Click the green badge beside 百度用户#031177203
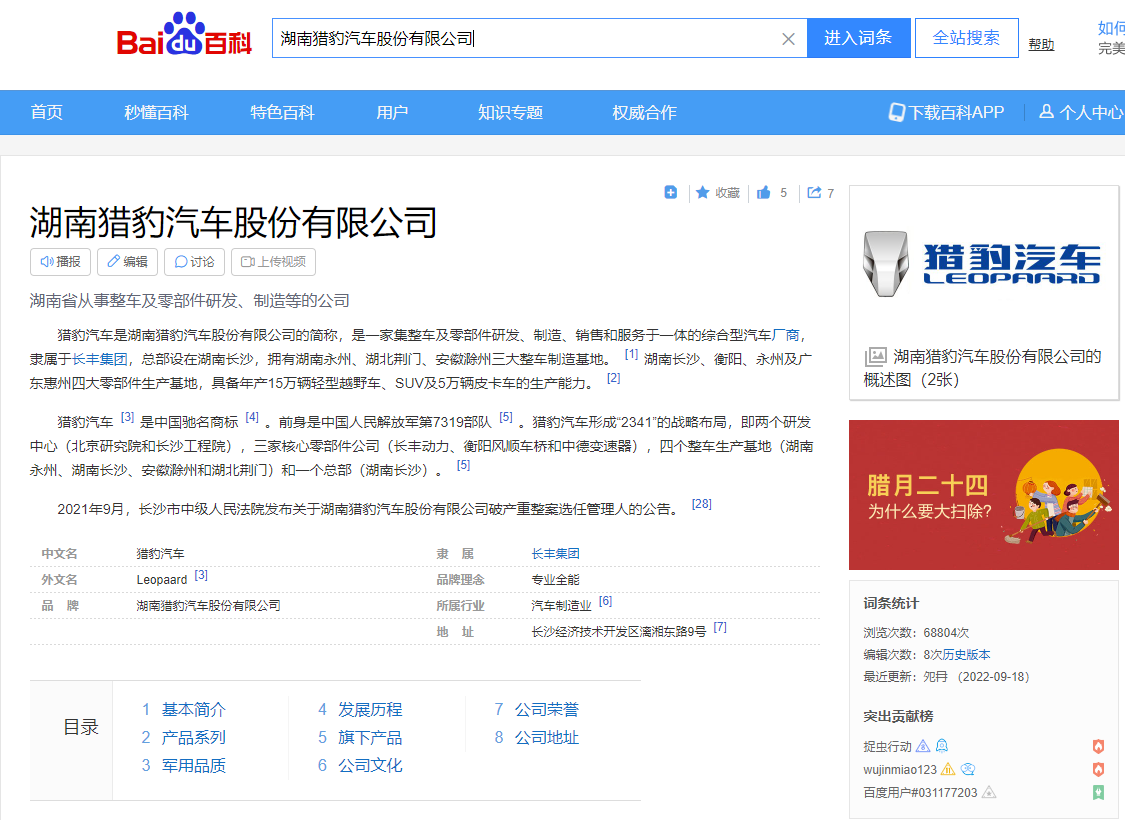 tap(1098, 793)
